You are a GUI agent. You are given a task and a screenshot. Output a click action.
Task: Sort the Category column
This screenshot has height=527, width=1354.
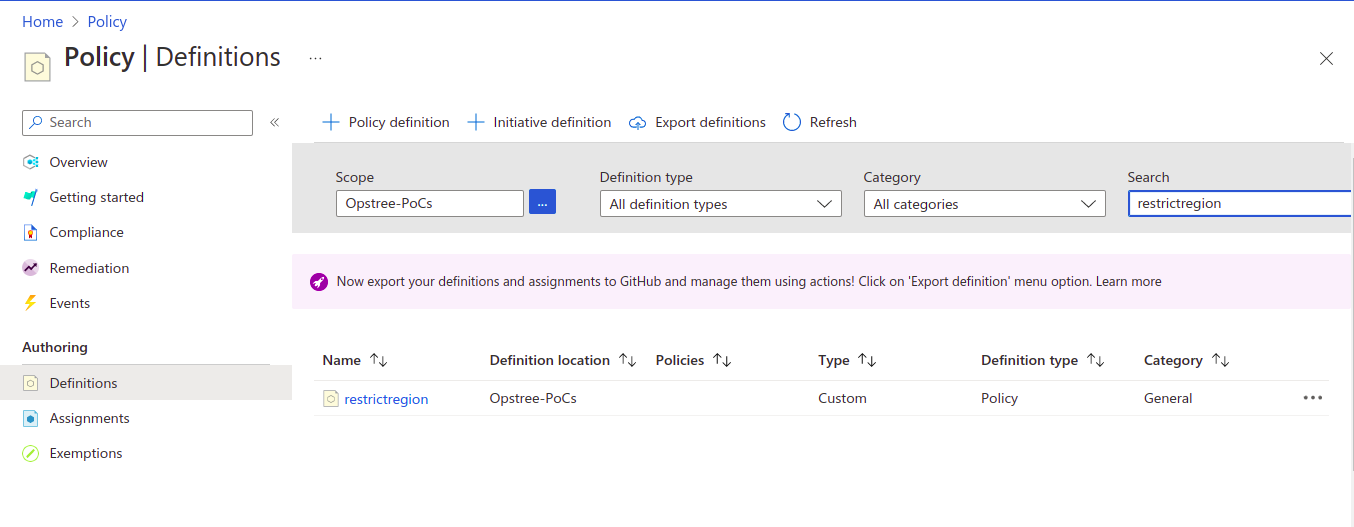click(1220, 360)
